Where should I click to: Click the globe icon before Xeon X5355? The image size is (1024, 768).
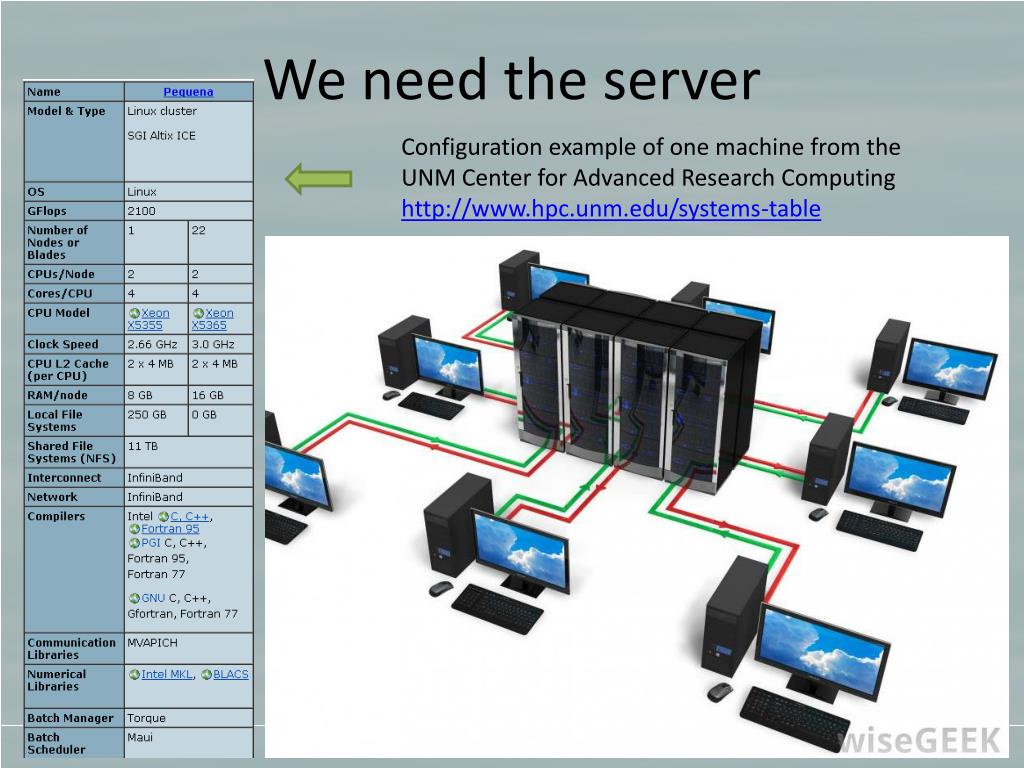[x=134, y=313]
